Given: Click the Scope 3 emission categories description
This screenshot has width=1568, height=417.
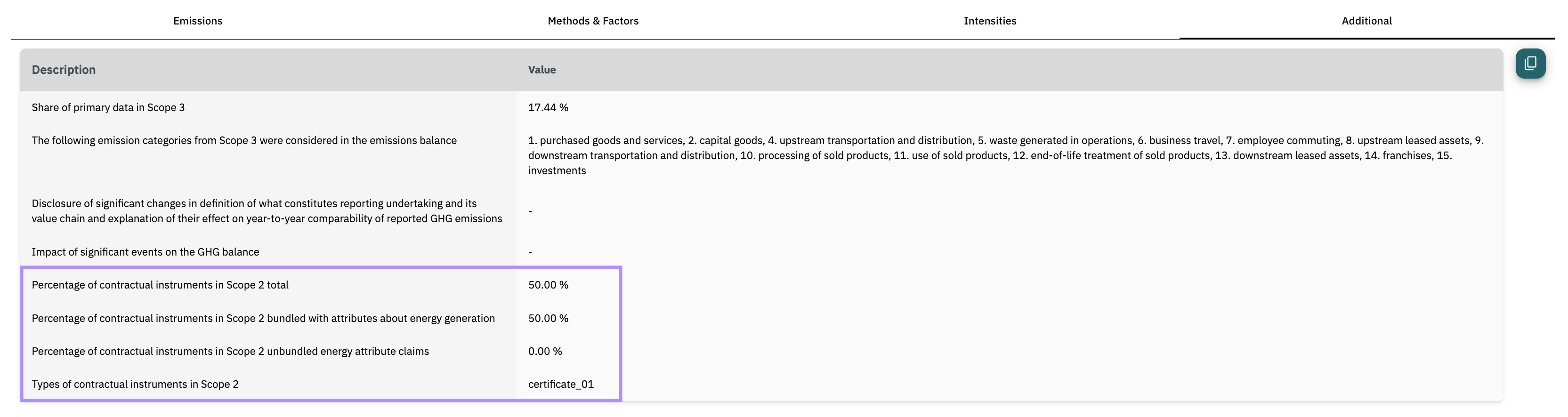Looking at the screenshot, I should pos(244,140).
